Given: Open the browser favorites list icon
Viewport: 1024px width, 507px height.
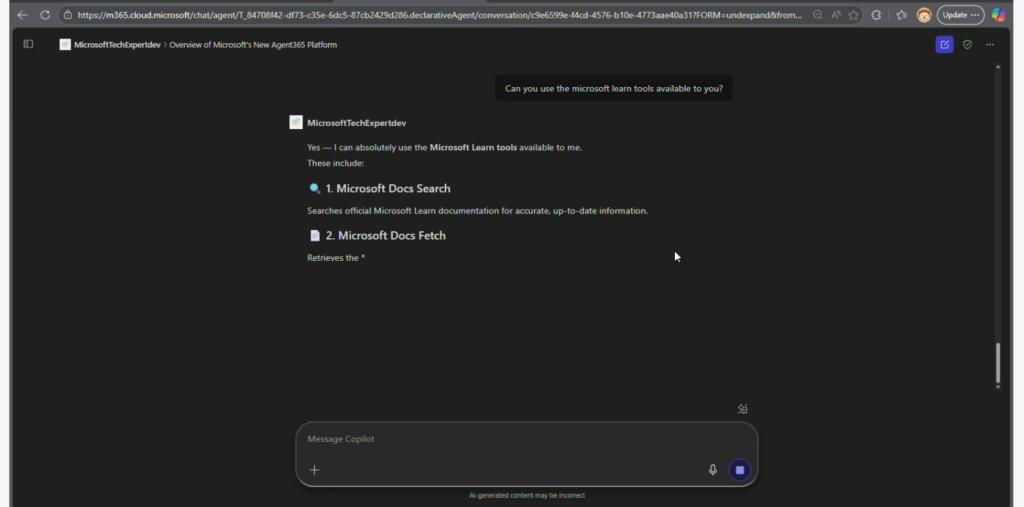Looking at the screenshot, I should (901, 15).
